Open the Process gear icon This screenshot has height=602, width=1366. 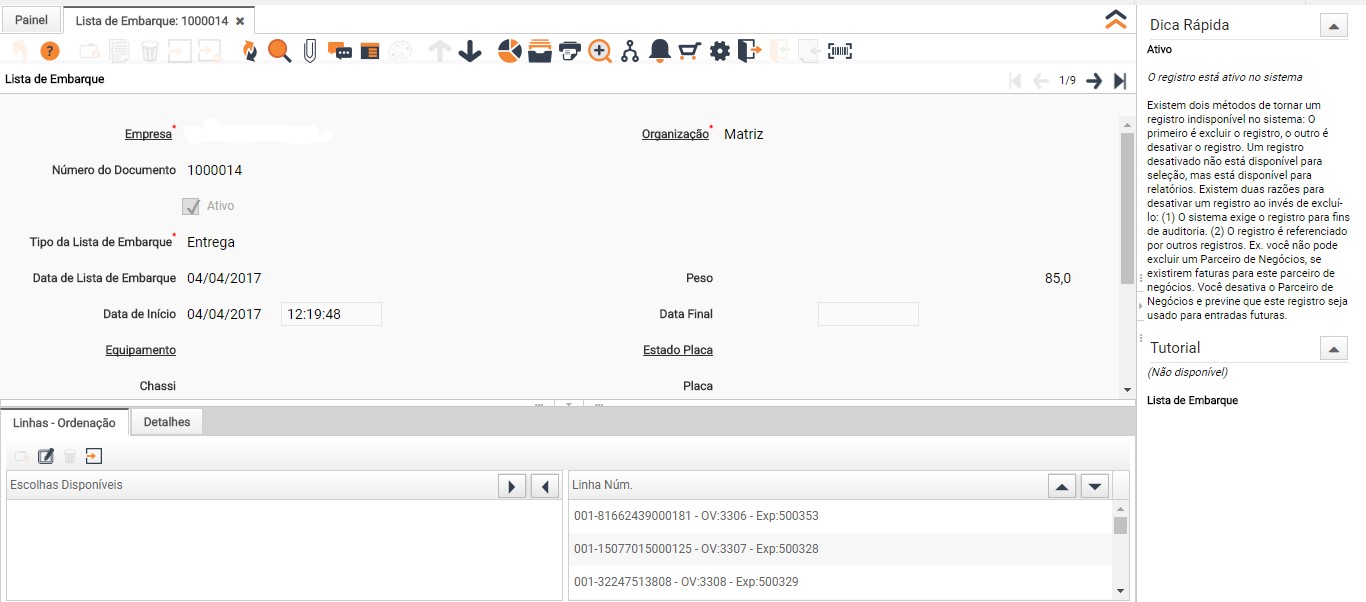pyautogui.click(x=720, y=51)
